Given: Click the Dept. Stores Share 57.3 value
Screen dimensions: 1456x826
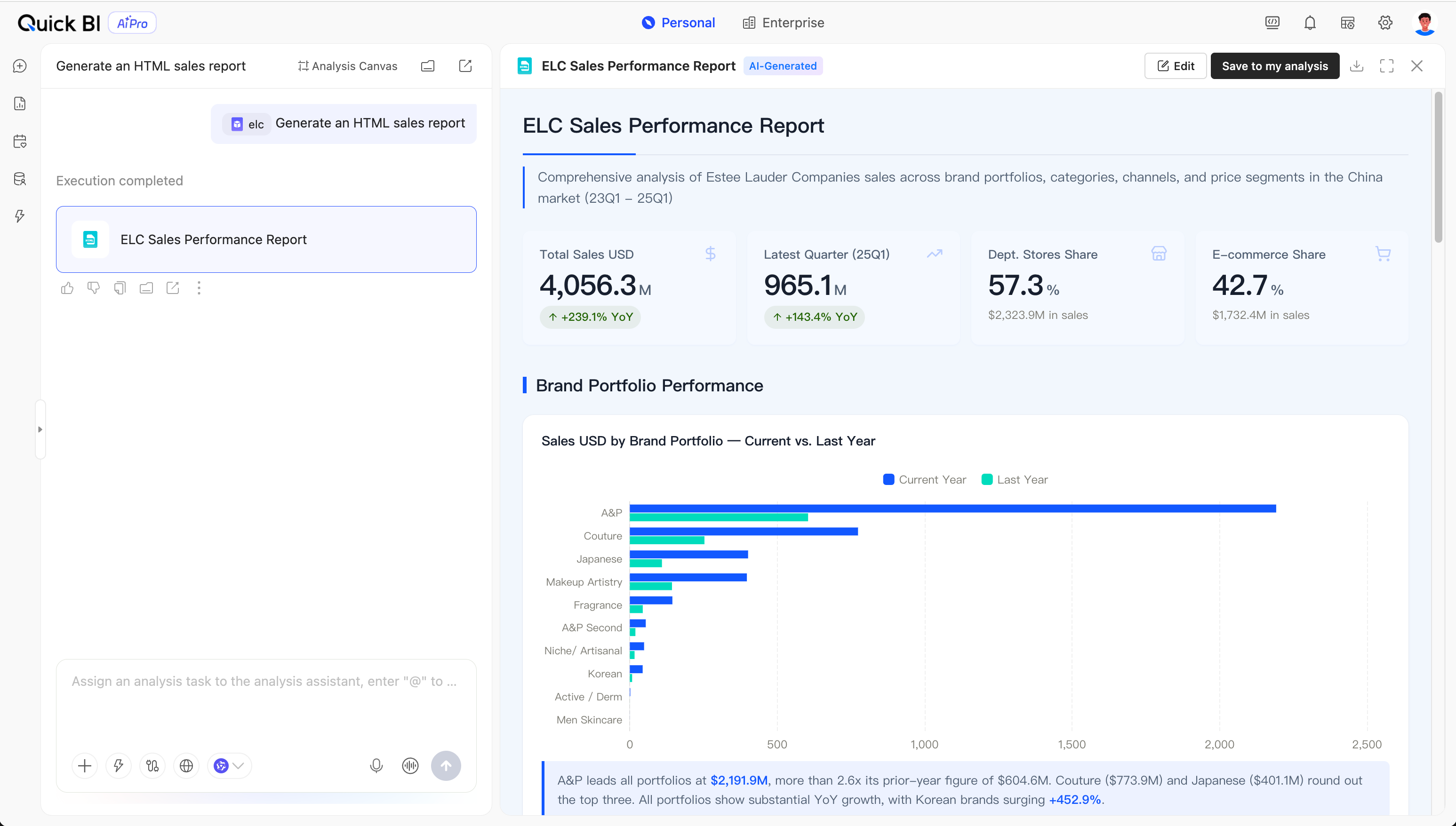Looking at the screenshot, I should (x=1016, y=285).
